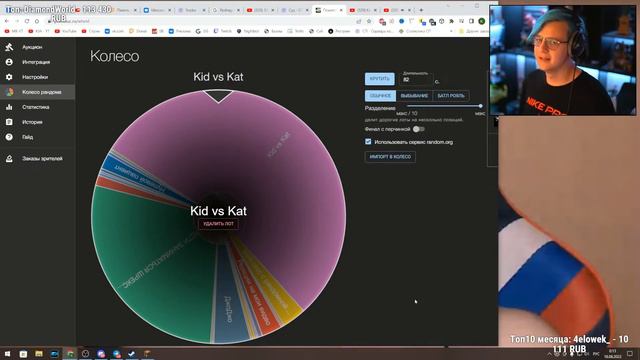
Task: Click the 'Импорт в колесо' button
Action: point(390,157)
